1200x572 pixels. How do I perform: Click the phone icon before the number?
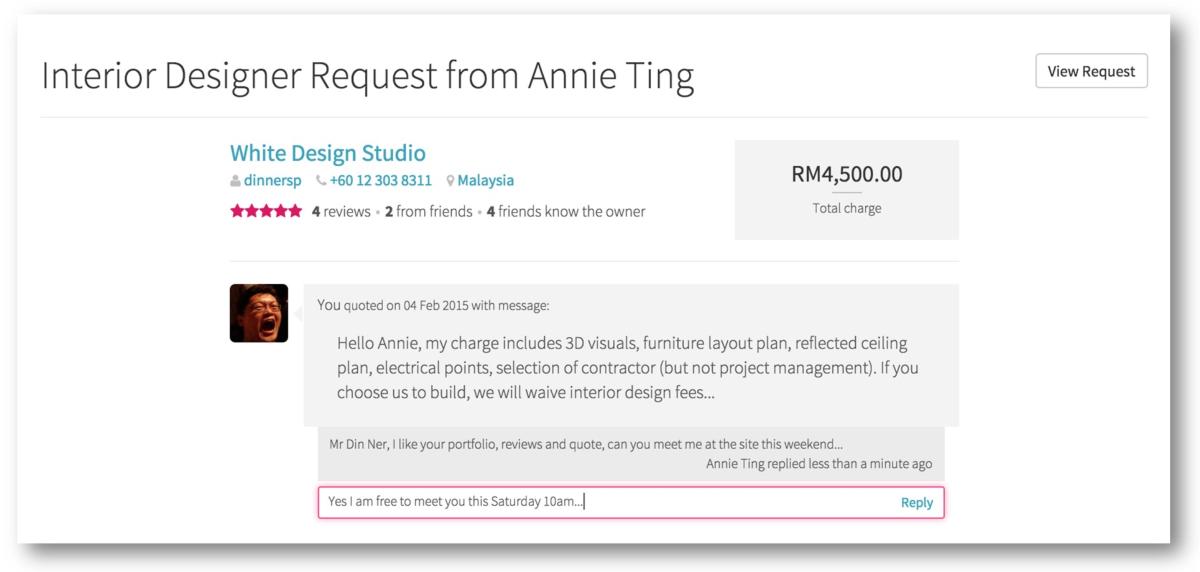tap(321, 181)
